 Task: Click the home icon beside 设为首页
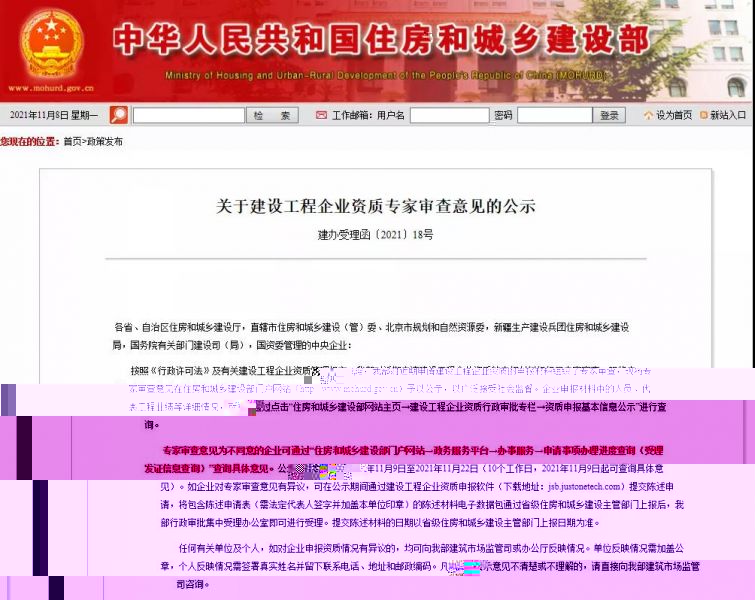point(648,115)
